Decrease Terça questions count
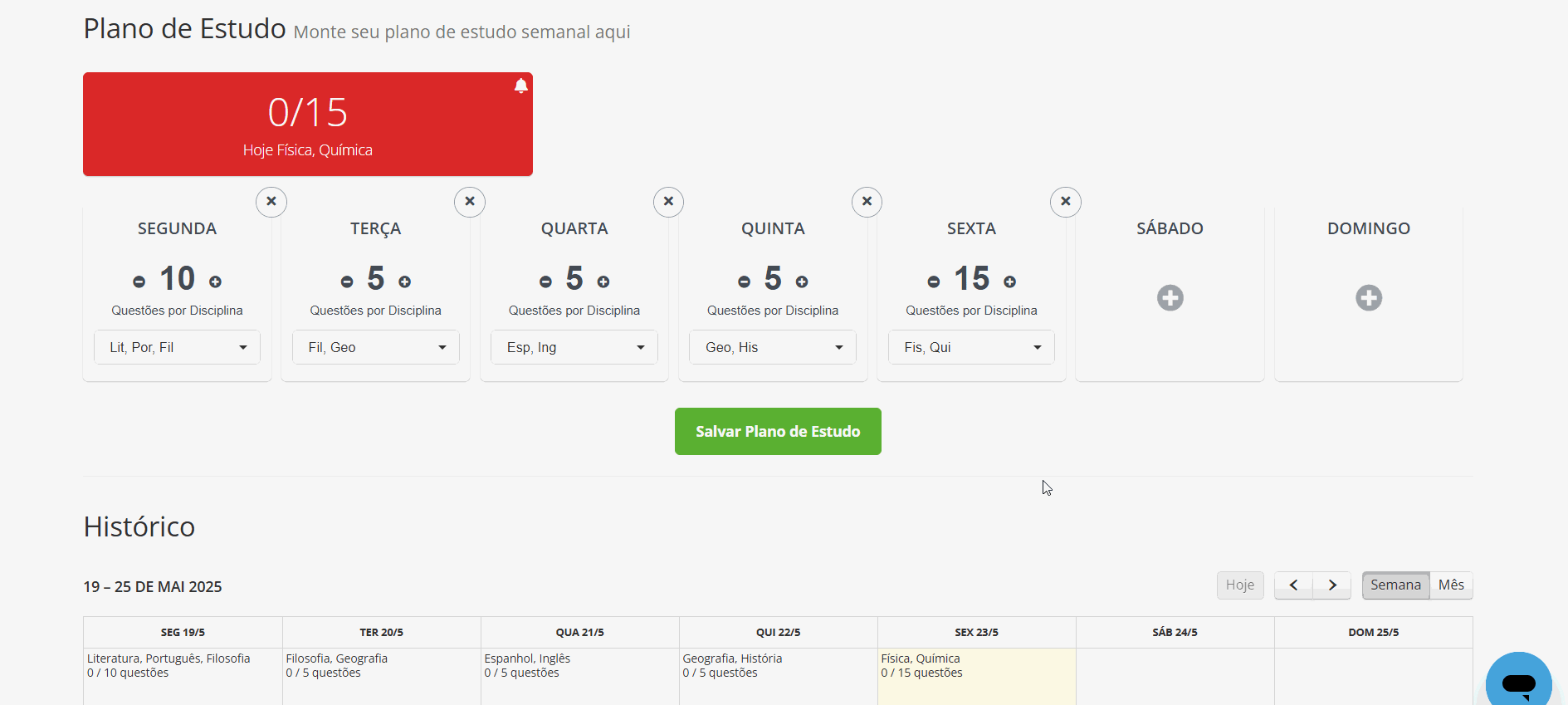 (347, 282)
